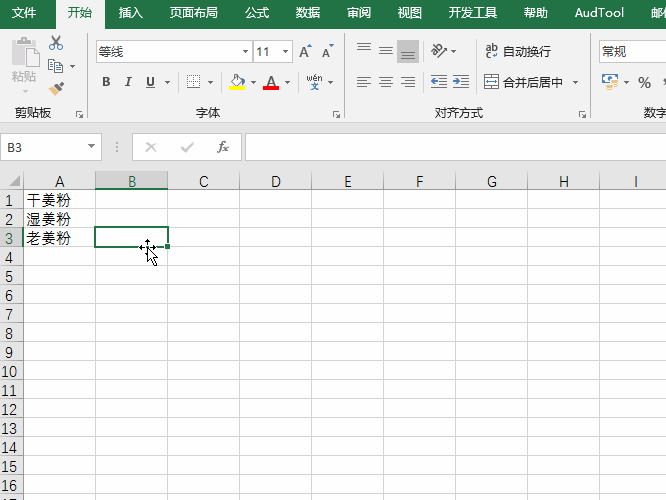
Task: Open the fill color dropdown arrow
Action: point(254,82)
